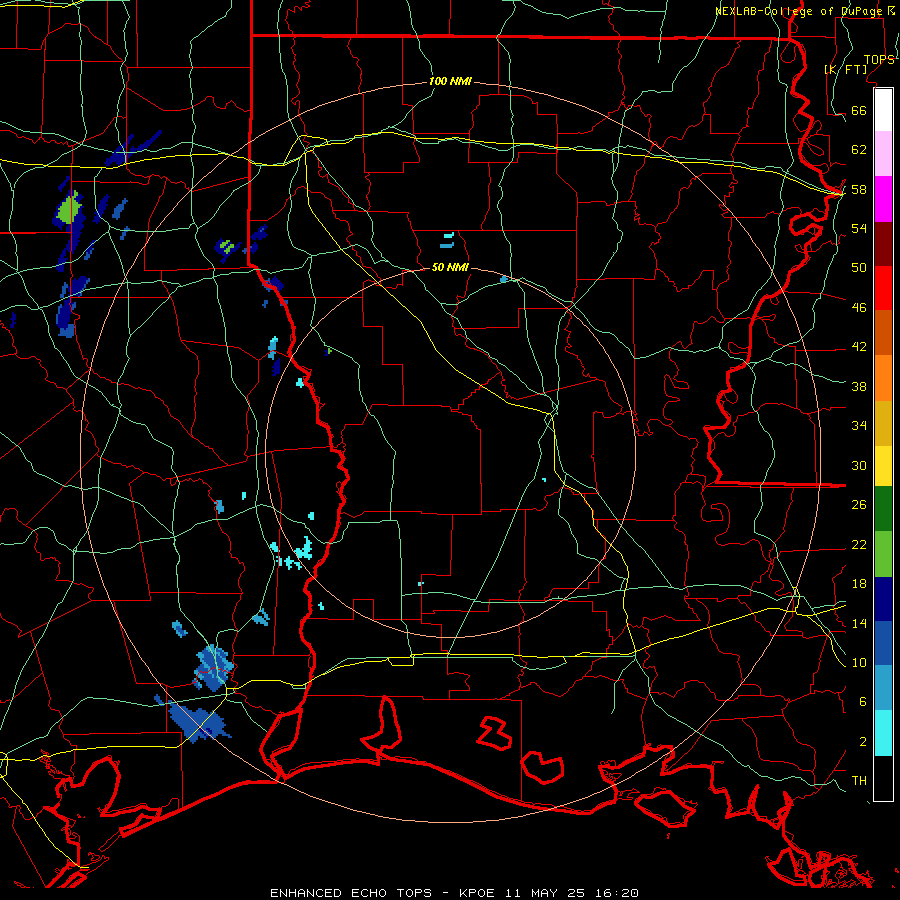Click the gold legend swatch
900x900 pixels.
[883, 423]
